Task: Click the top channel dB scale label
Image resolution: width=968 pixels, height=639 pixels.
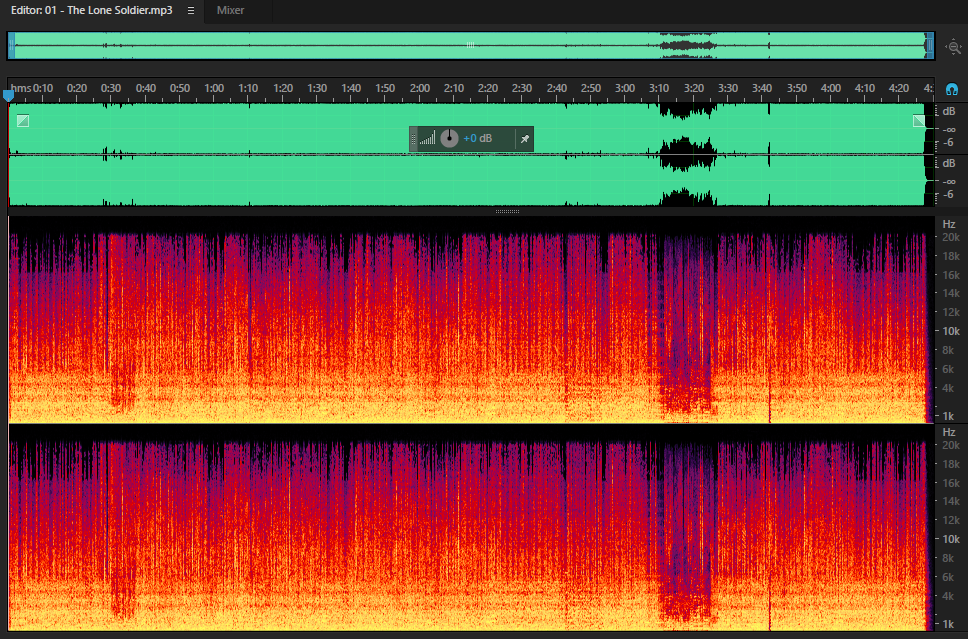Action: pos(949,111)
